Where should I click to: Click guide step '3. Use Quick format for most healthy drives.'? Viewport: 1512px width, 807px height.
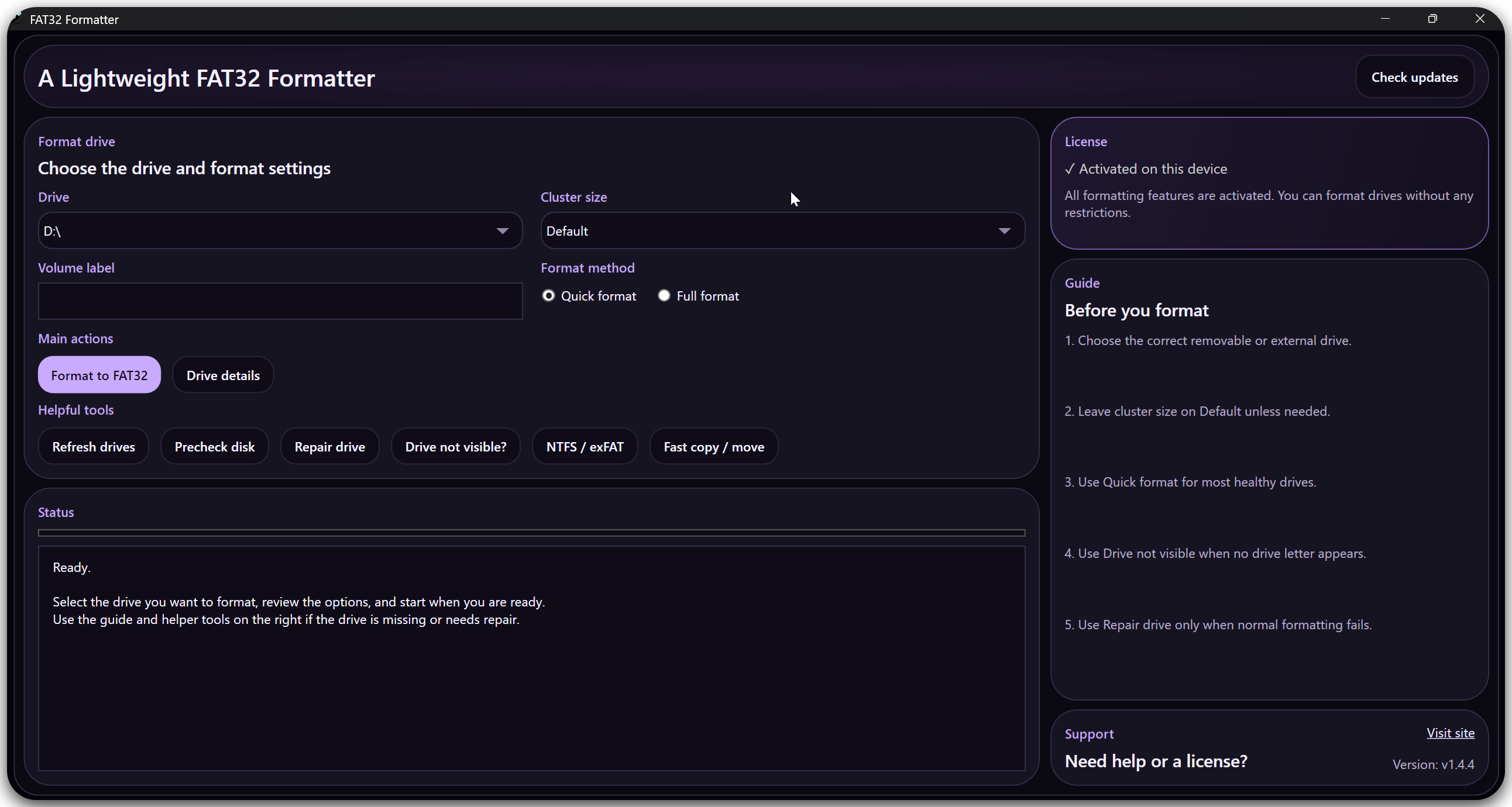point(1190,482)
